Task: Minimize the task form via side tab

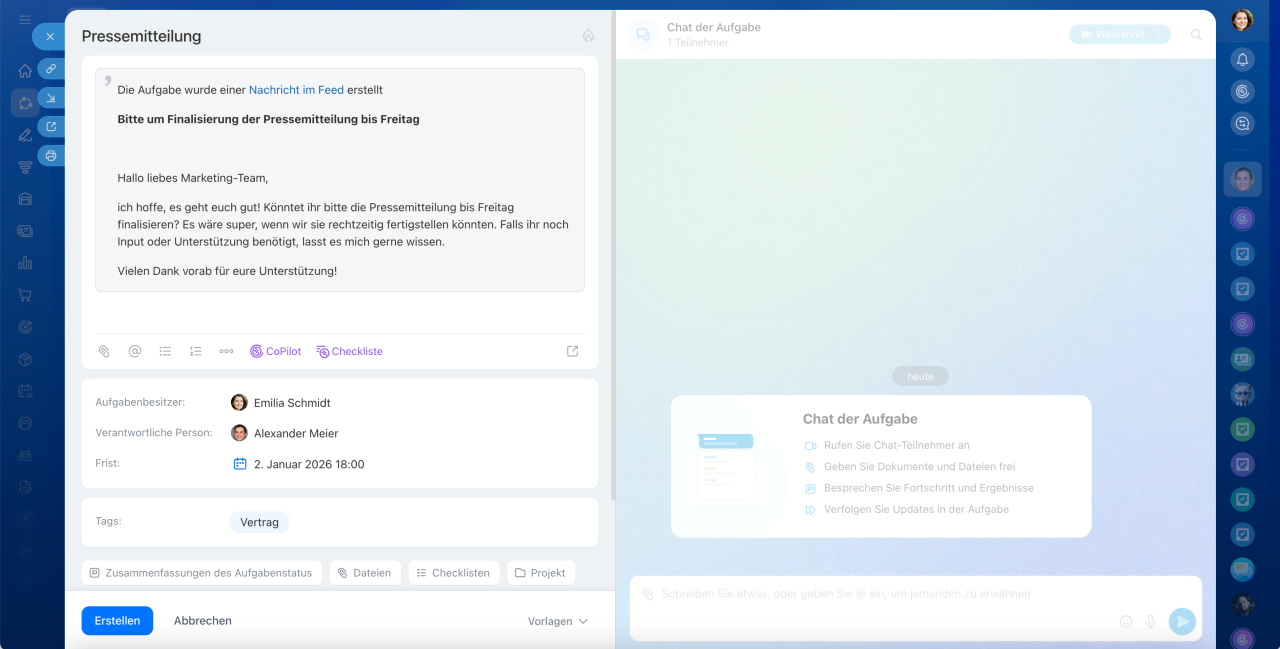Action: (x=51, y=98)
